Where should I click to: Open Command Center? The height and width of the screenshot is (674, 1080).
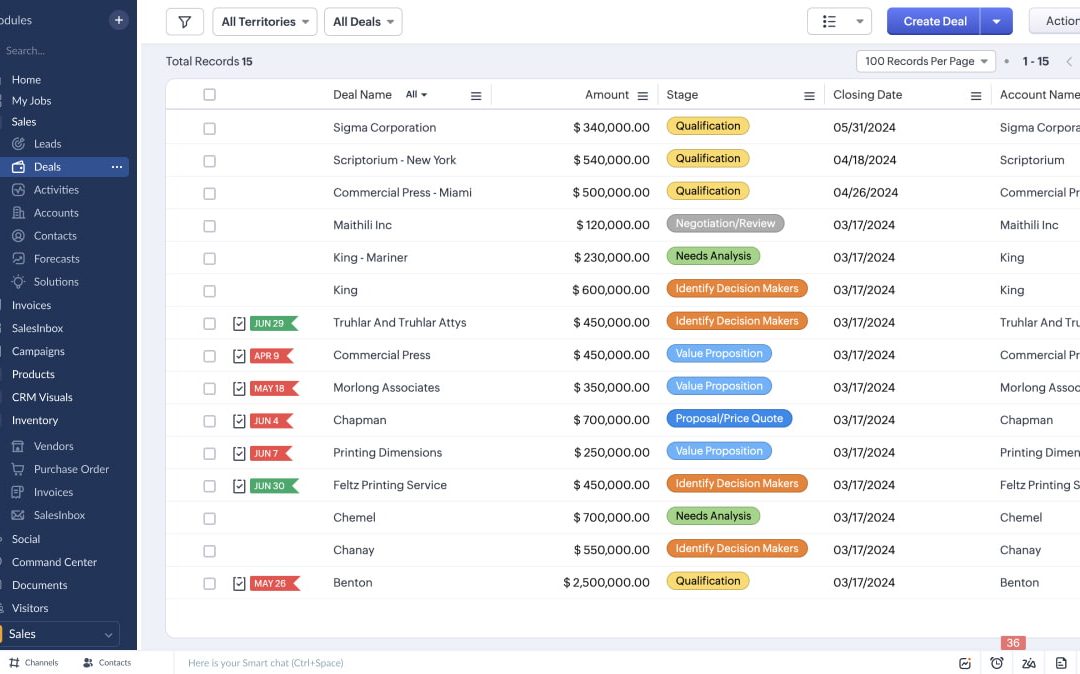[x=54, y=562]
